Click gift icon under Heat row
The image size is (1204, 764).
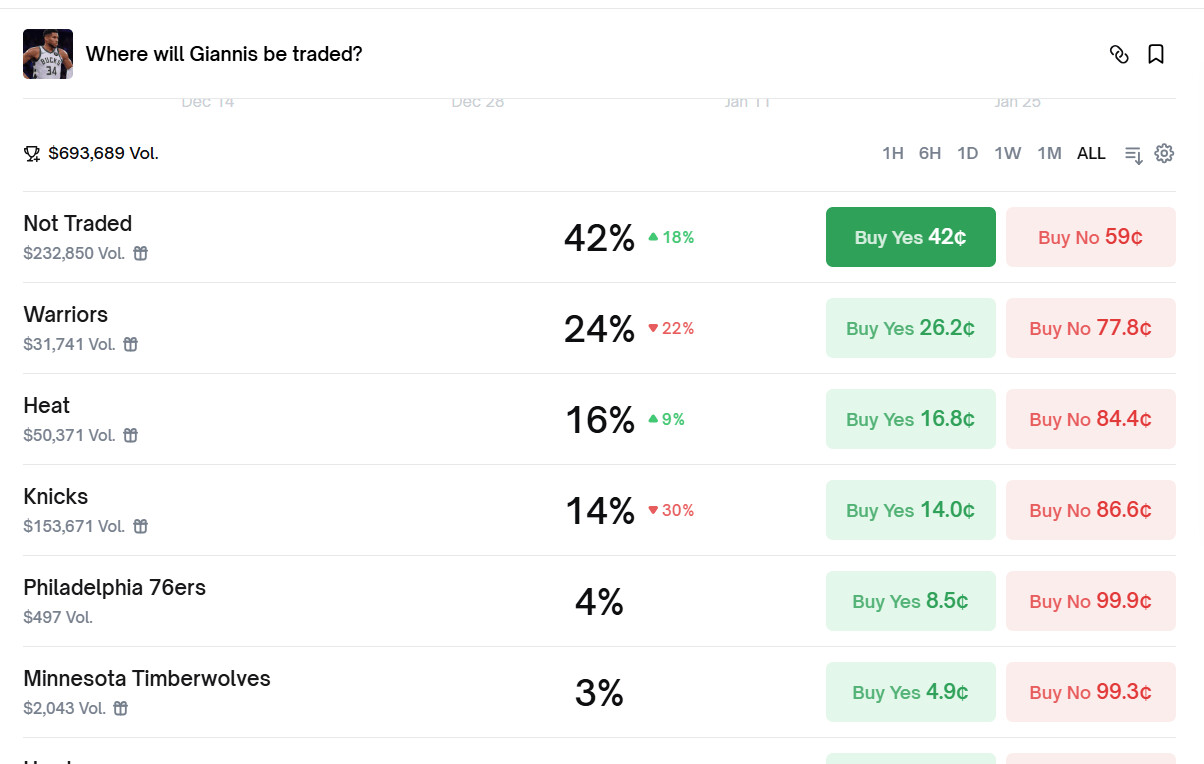tap(131, 435)
